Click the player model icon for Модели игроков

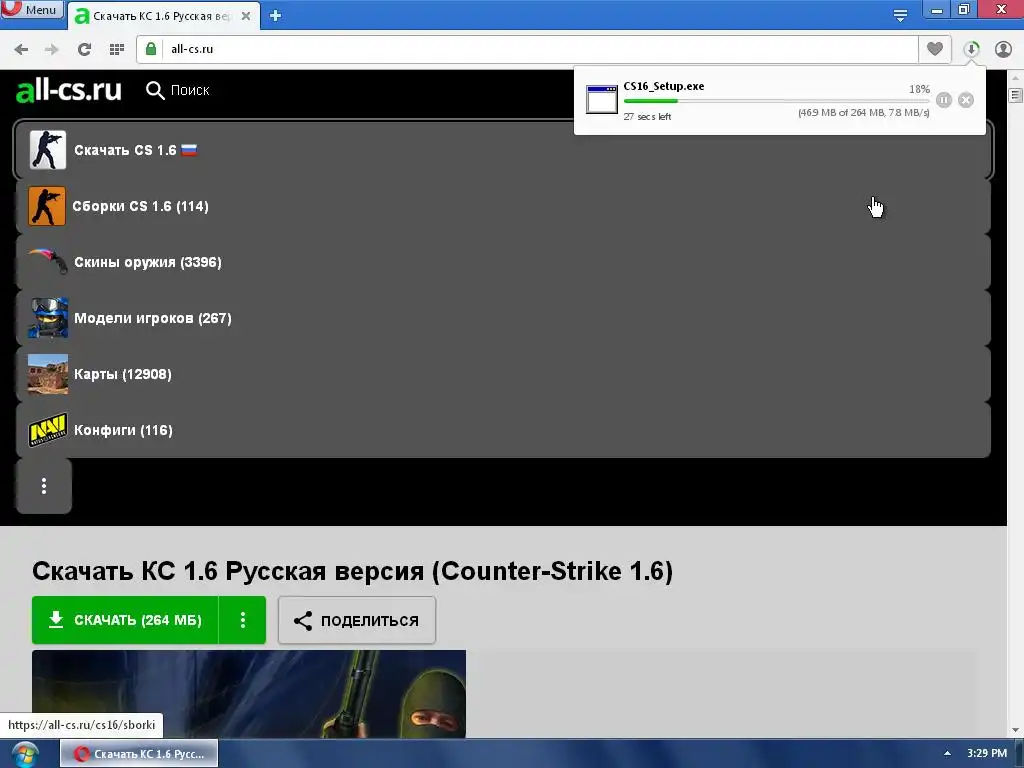coord(48,318)
